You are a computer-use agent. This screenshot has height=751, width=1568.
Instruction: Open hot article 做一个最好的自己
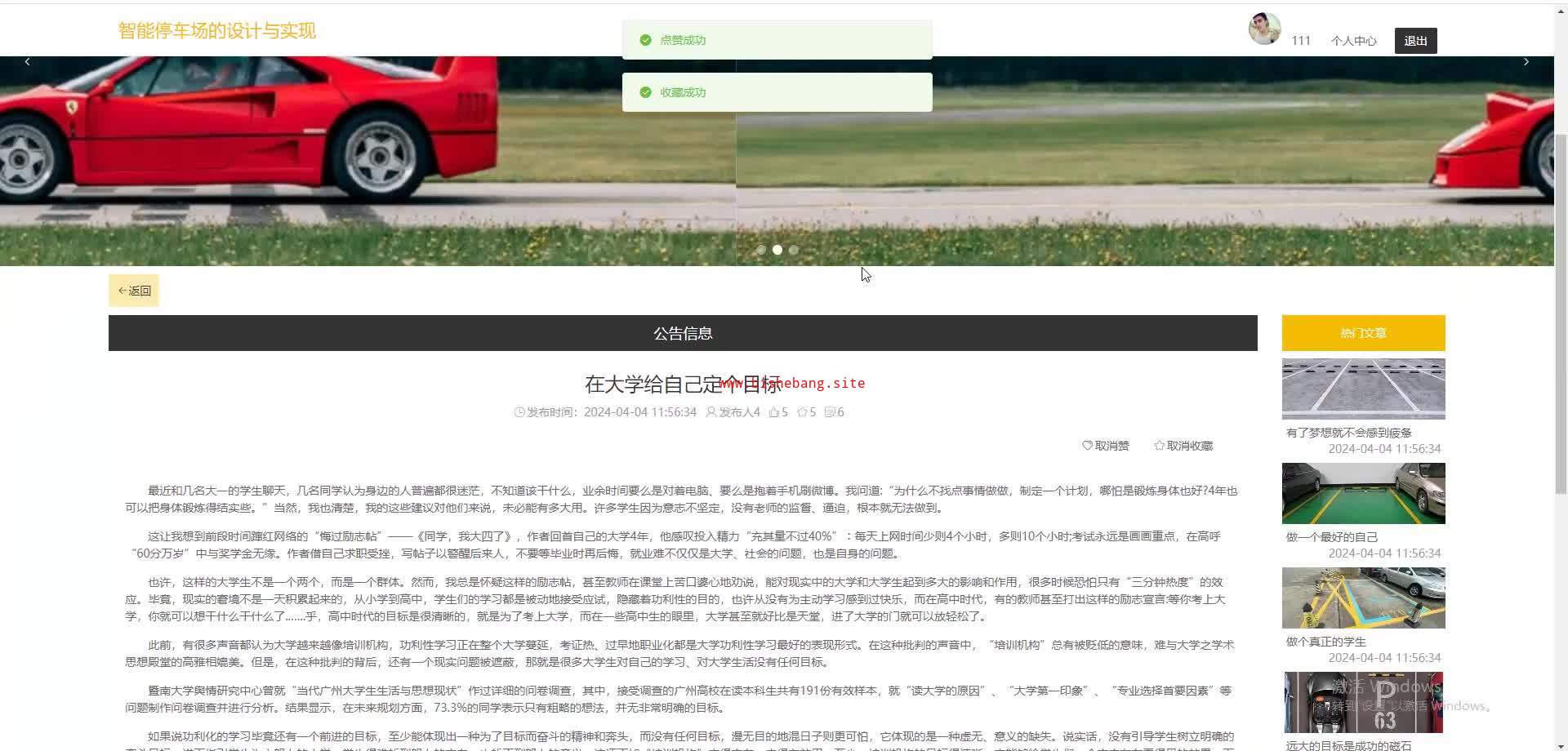1332,537
